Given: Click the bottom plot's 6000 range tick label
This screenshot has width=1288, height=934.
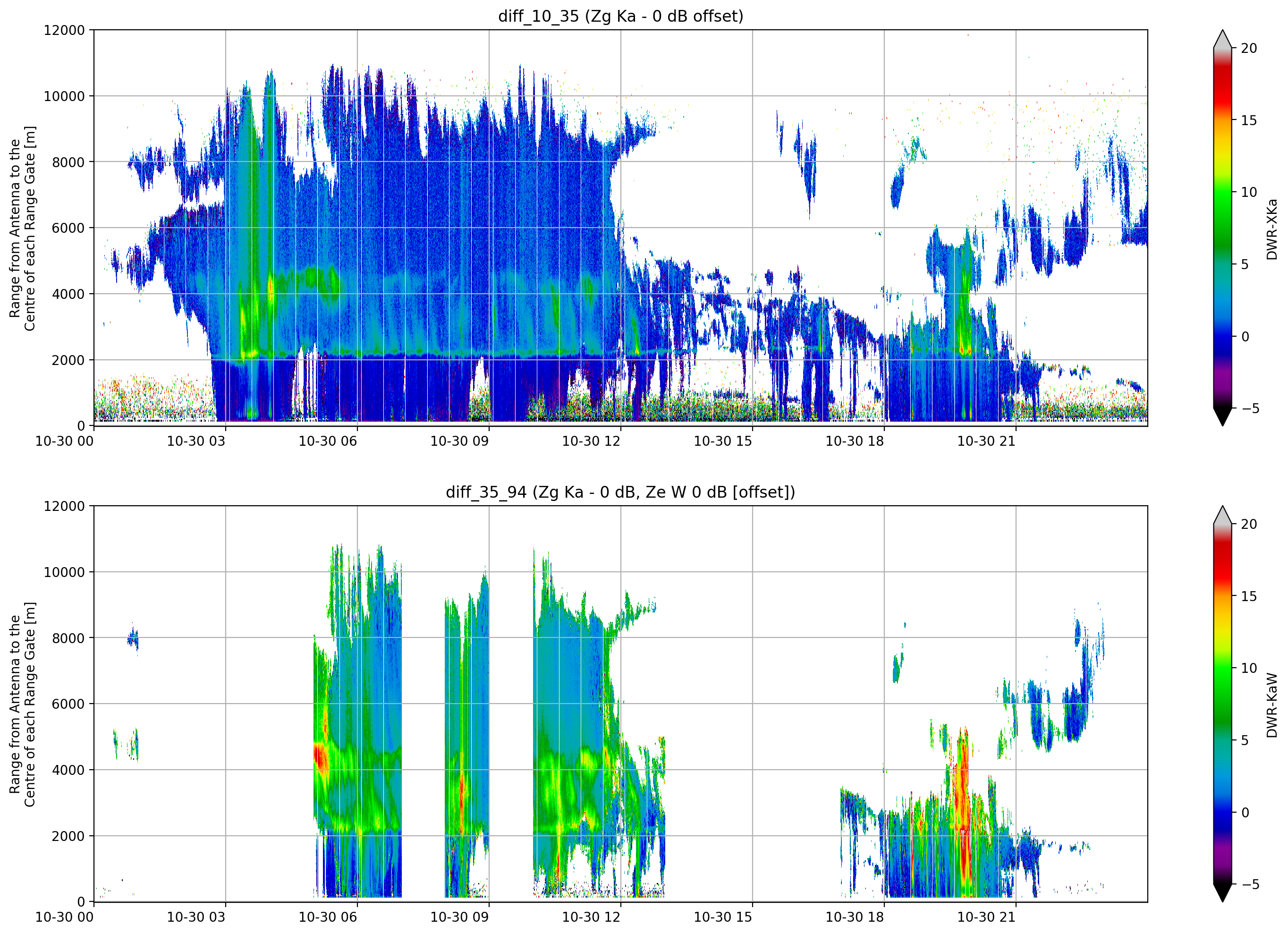Looking at the screenshot, I should click(x=68, y=704).
